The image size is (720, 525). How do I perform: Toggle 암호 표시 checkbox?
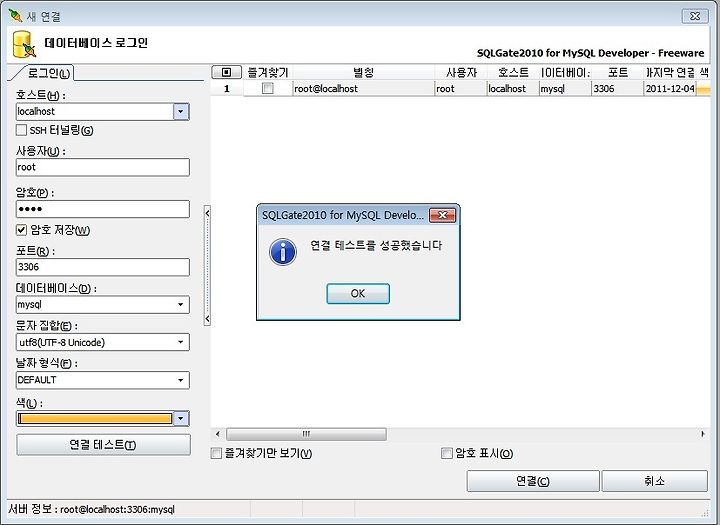tap(446, 453)
